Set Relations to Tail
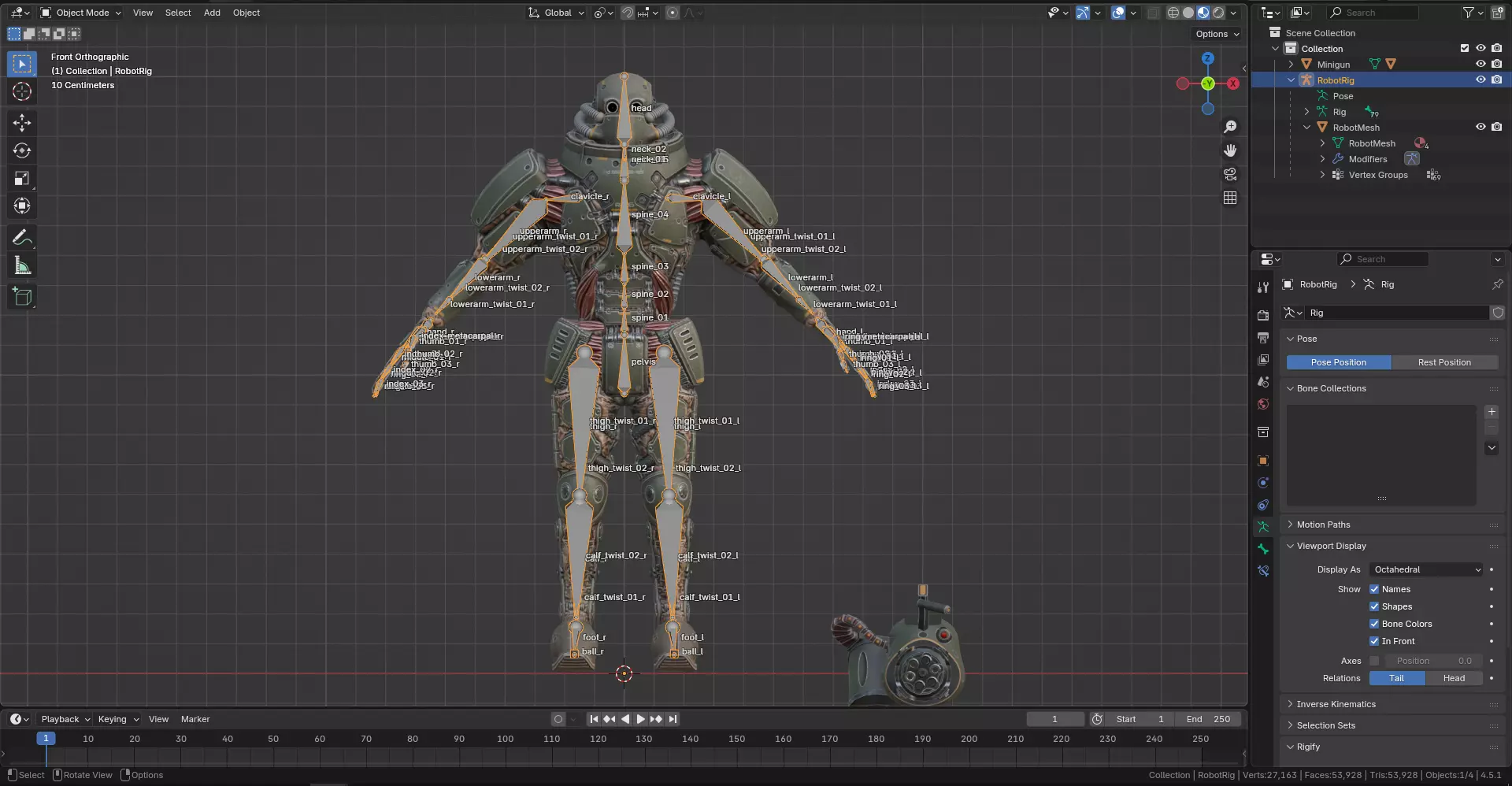Image resolution: width=1512 pixels, height=786 pixels. click(1397, 678)
